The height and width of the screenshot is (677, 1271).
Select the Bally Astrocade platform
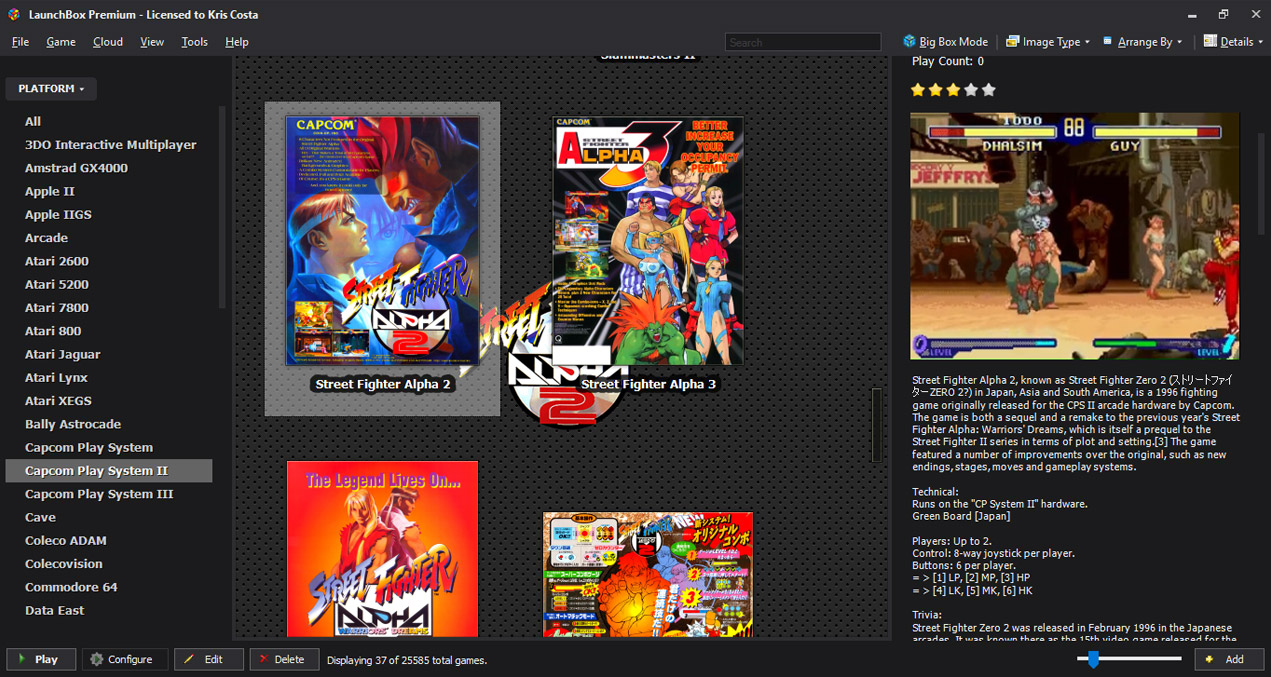(73, 424)
